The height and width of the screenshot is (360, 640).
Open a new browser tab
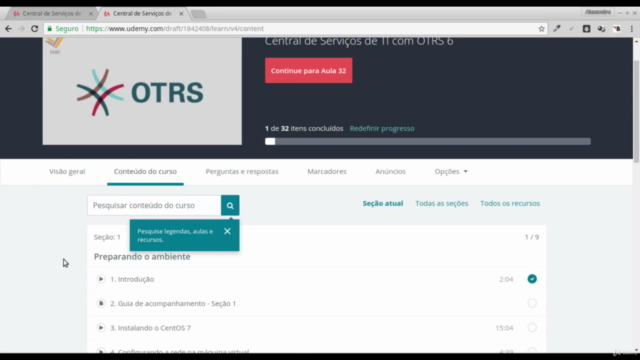(x=198, y=14)
